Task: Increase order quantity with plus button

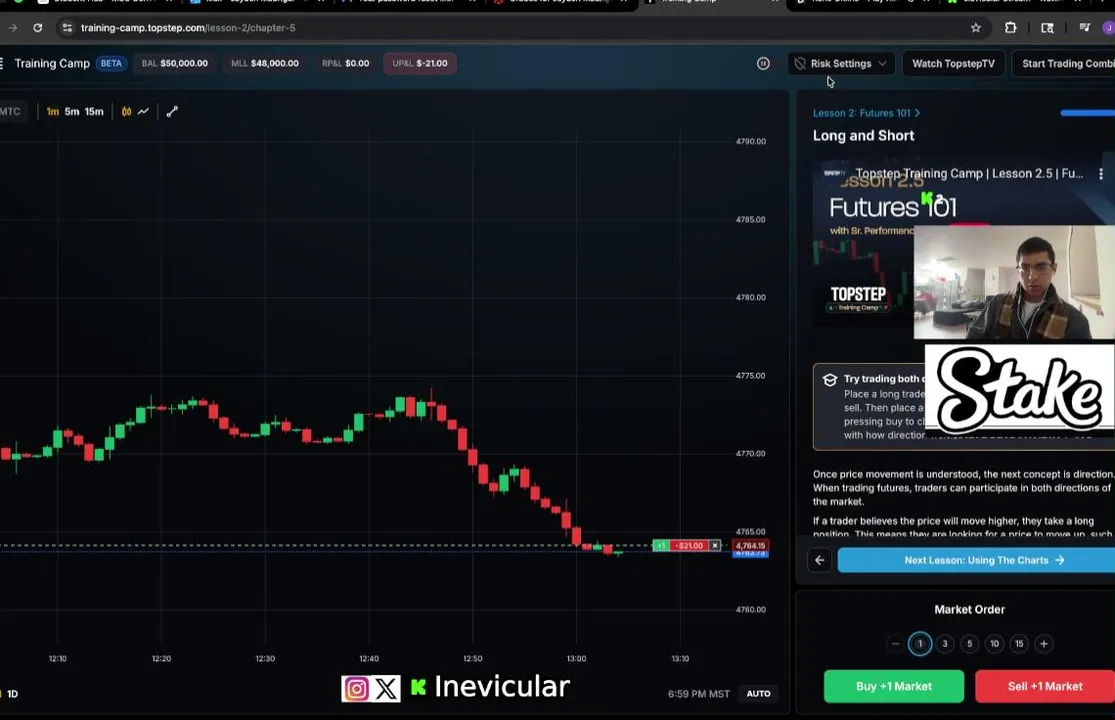Action: click(1044, 644)
